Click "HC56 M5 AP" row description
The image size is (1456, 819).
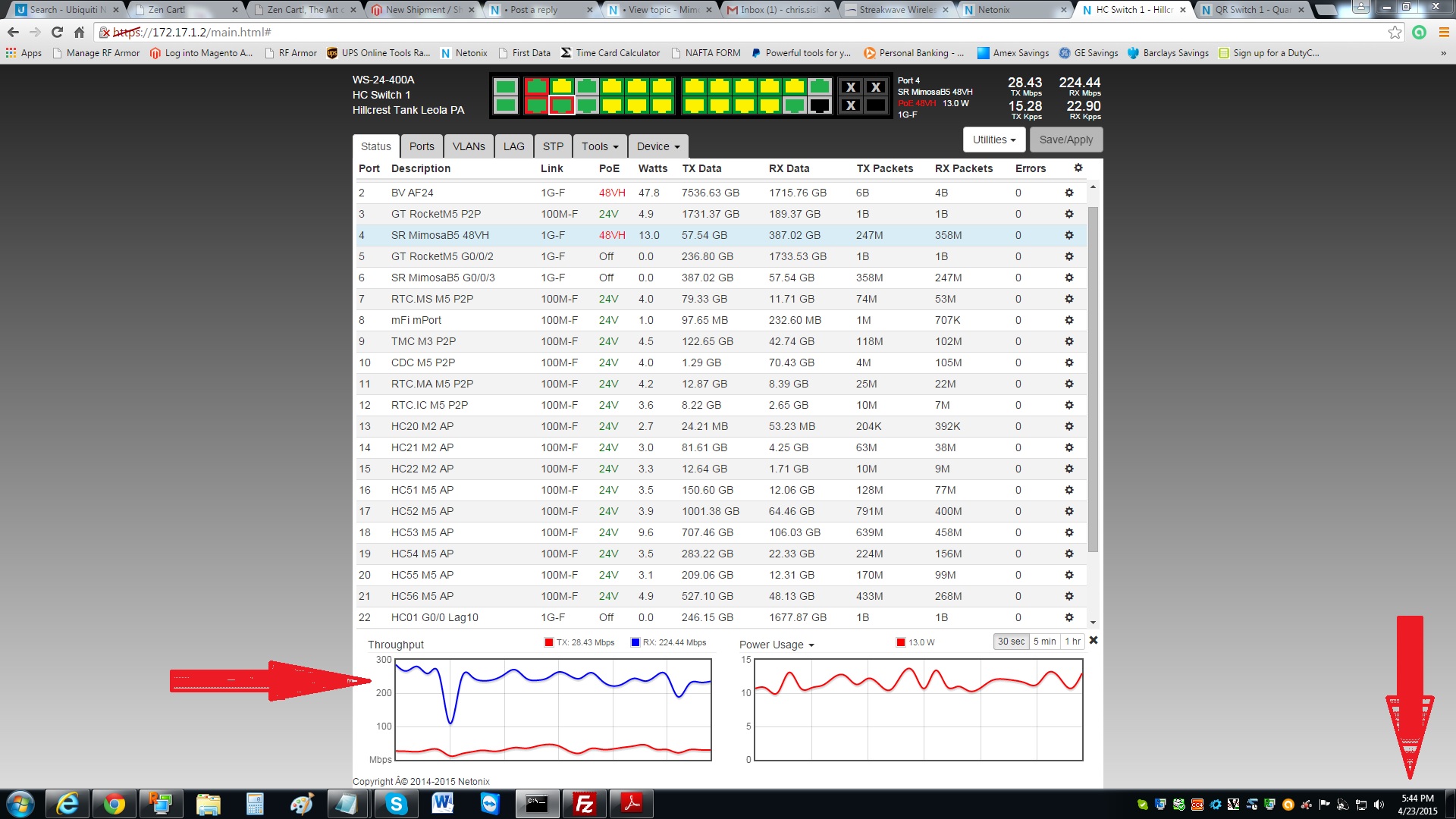coord(422,596)
